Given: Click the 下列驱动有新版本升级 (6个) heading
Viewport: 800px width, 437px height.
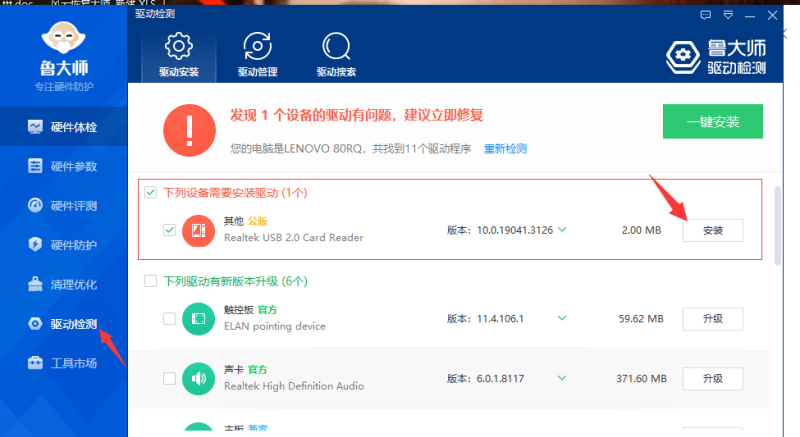Looking at the screenshot, I should 235,281.
